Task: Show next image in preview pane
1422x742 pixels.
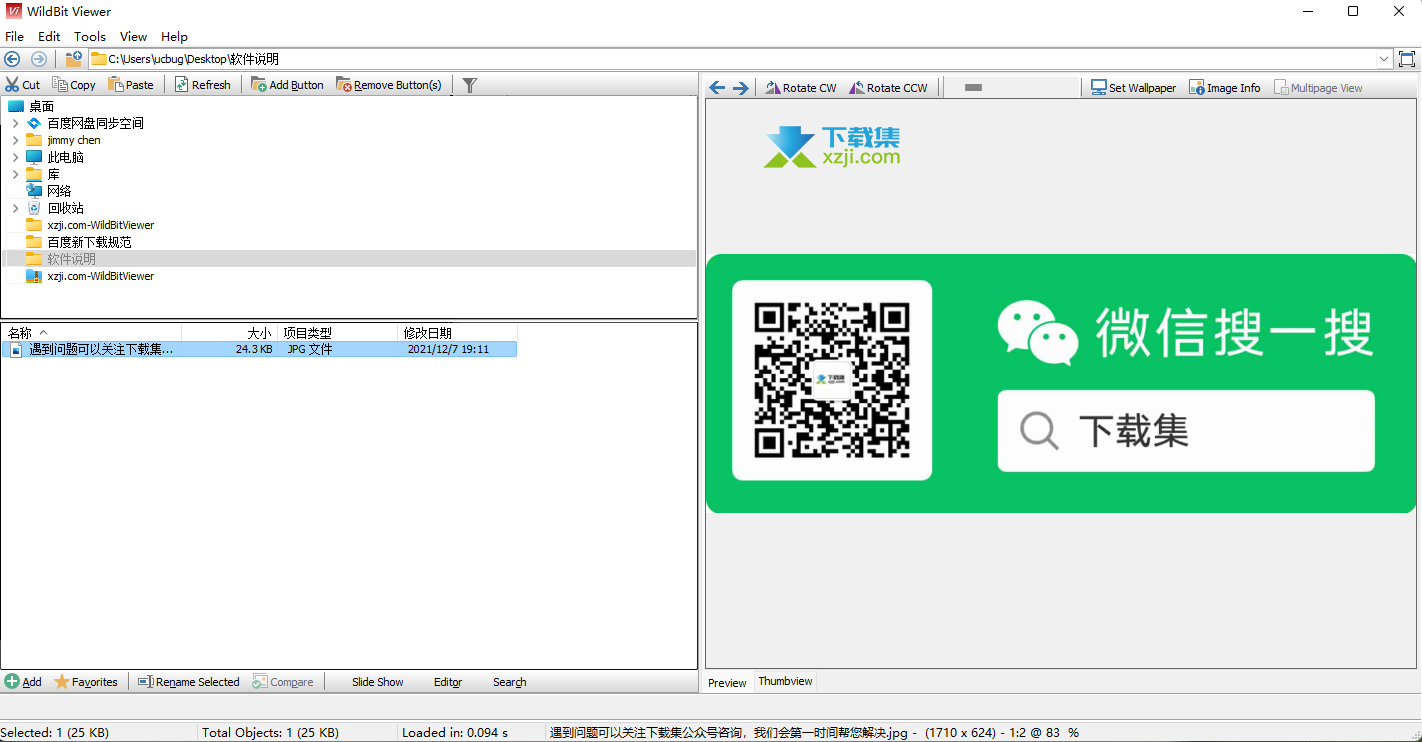Action: click(x=741, y=88)
